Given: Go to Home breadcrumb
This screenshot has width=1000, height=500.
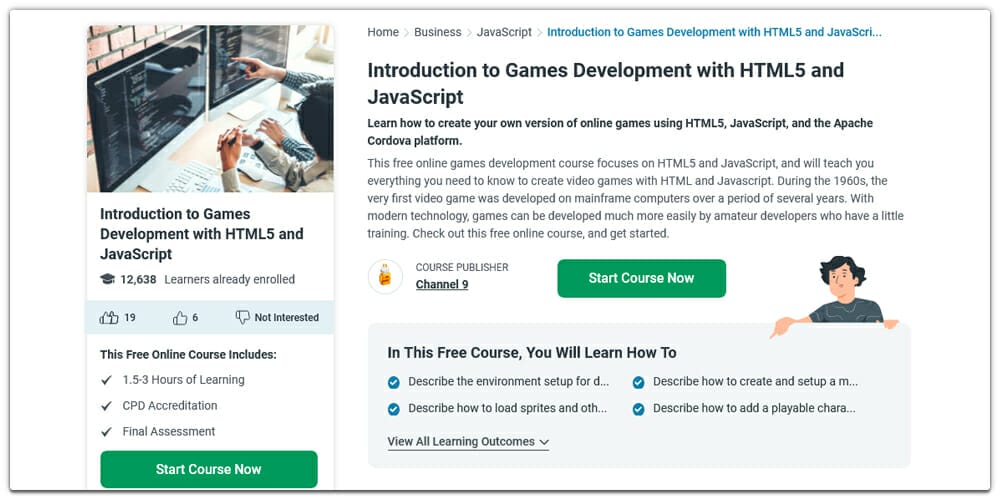Looking at the screenshot, I should [383, 33].
